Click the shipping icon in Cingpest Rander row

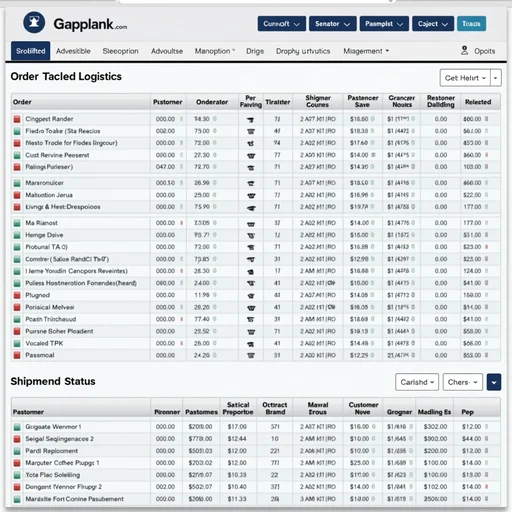(251, 119)
